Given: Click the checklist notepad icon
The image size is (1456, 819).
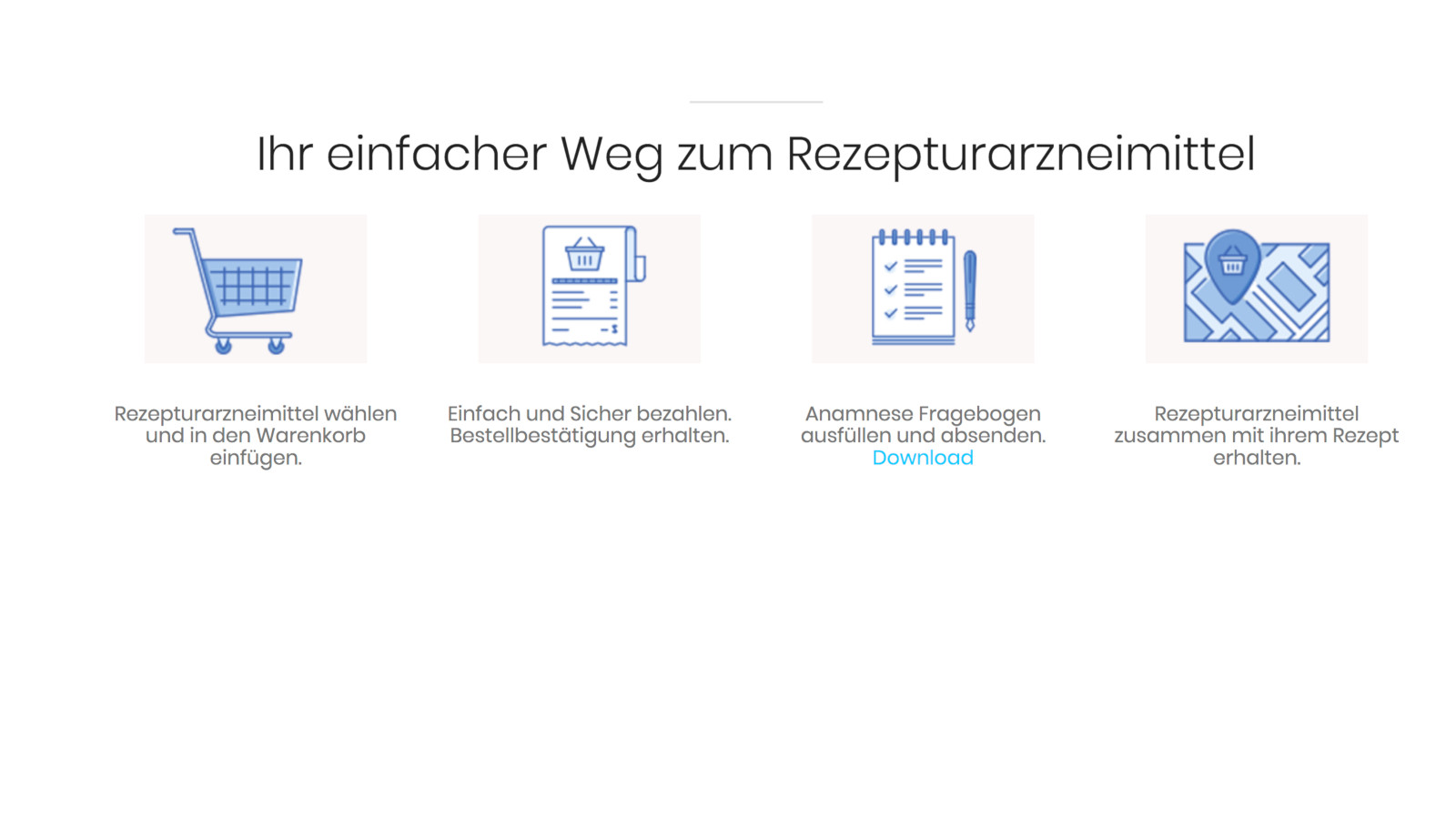Looking at the screenshot, I should (914, 288).
